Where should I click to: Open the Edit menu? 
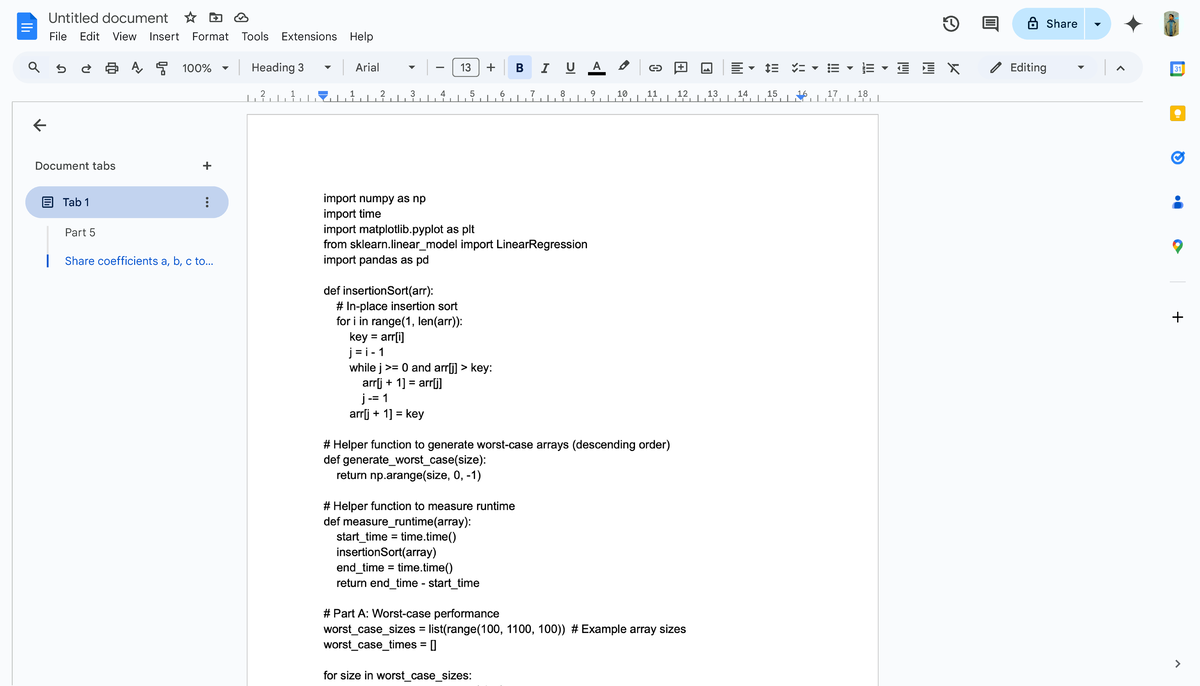[x=90, y=36]
